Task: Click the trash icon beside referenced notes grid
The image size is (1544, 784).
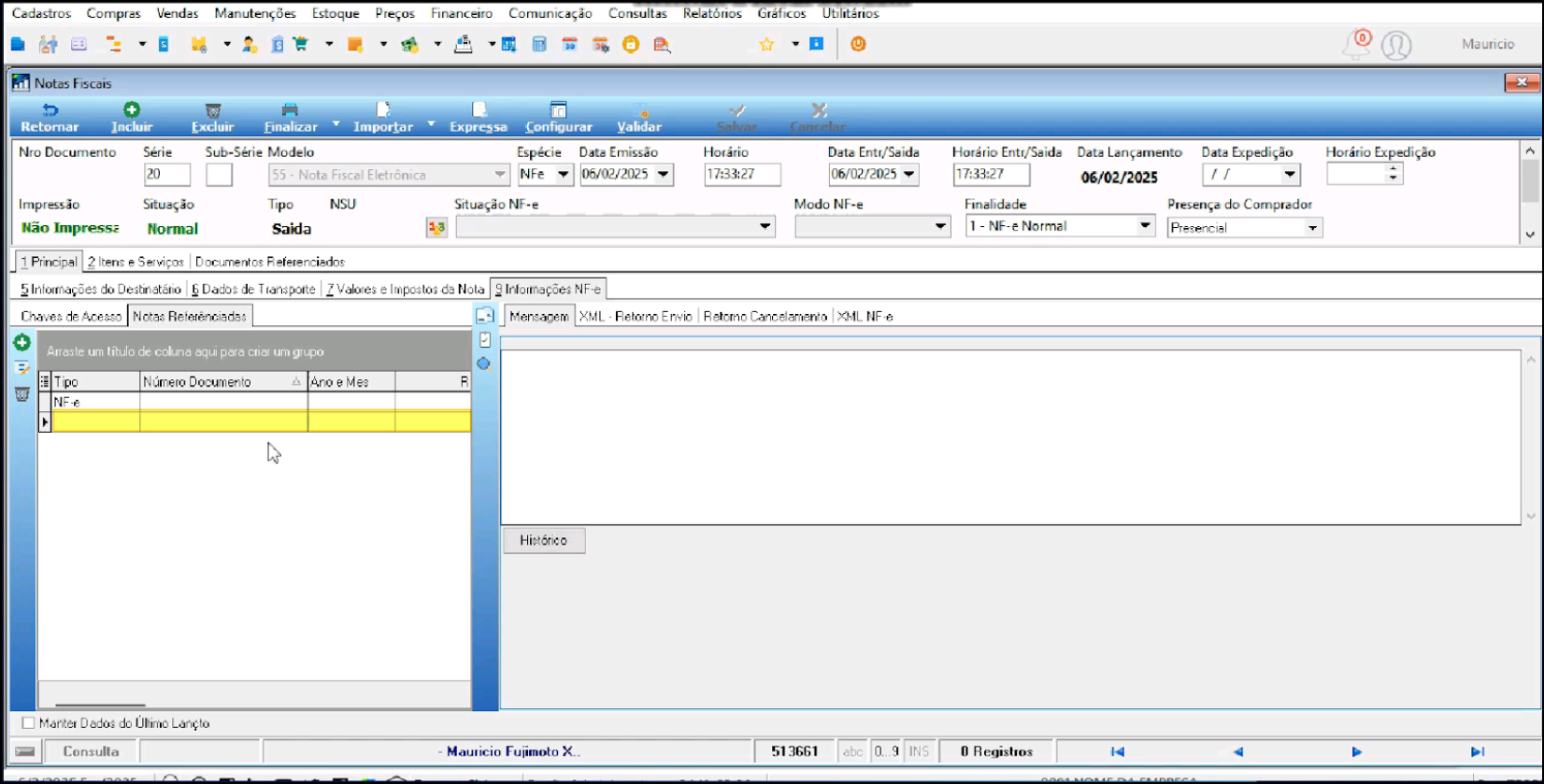Action: click(x=22, y=394)
